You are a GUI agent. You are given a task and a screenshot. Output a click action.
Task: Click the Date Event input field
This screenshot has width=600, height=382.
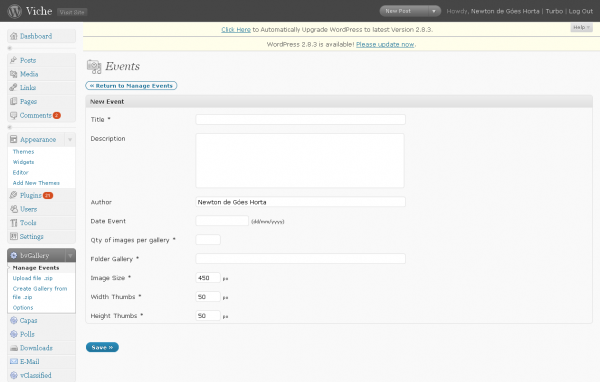[x=222, y=220]
